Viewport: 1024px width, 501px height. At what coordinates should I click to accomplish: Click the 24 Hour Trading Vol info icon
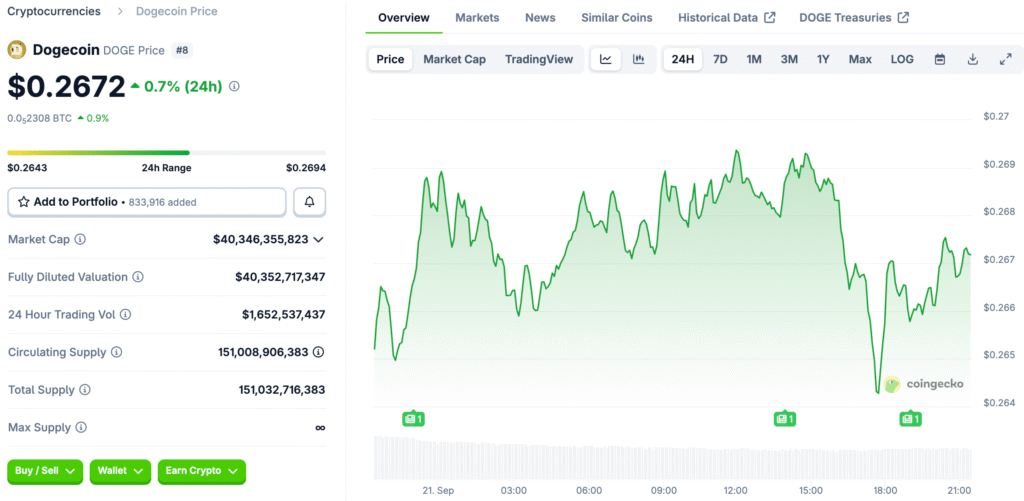[x=125, y=315]
